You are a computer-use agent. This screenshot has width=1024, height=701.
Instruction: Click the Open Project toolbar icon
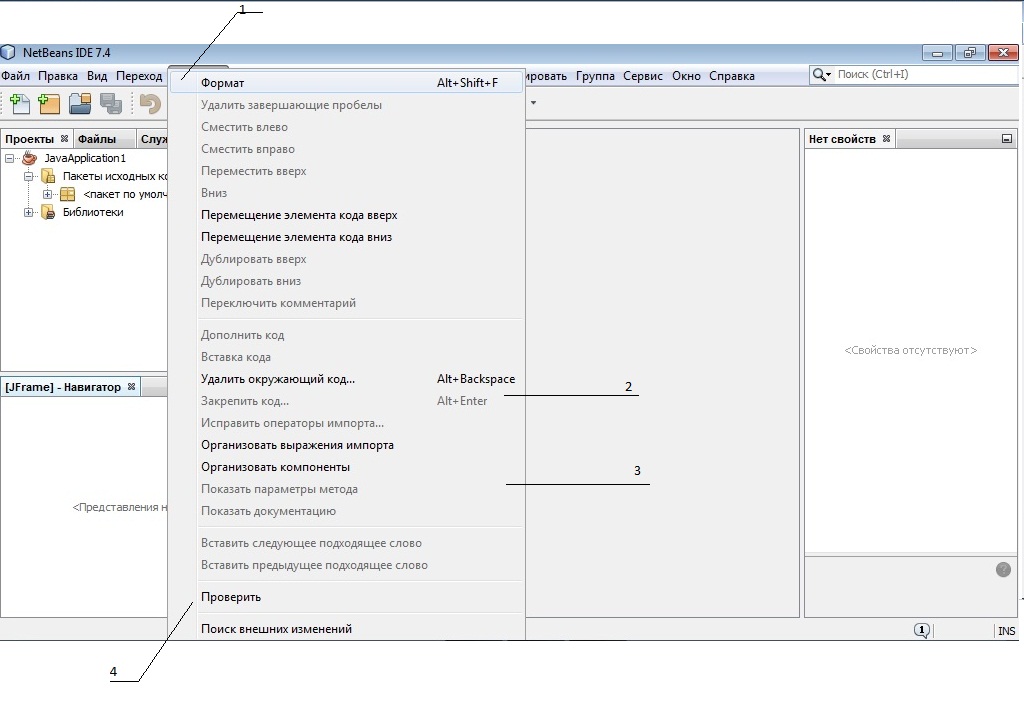(80, 104)
